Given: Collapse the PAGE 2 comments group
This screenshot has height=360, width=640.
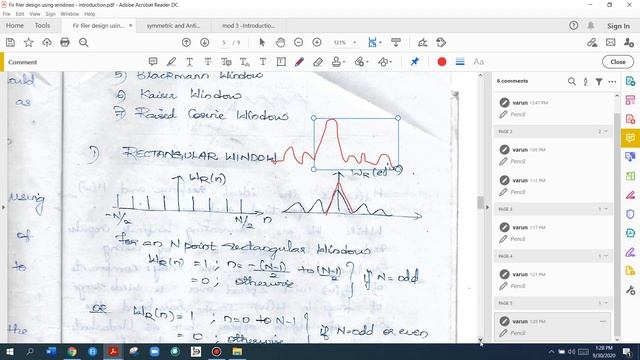Looking at the screenshot, I should click(x=606, y=131).
